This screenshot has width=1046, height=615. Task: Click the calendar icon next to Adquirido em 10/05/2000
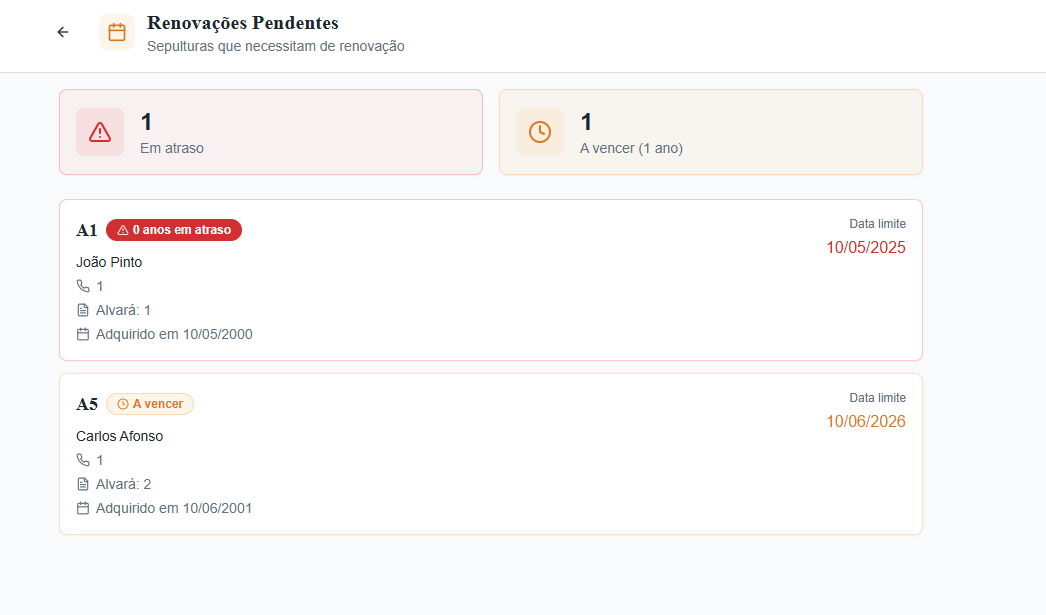pyautogui.click(x=83, y=334)
